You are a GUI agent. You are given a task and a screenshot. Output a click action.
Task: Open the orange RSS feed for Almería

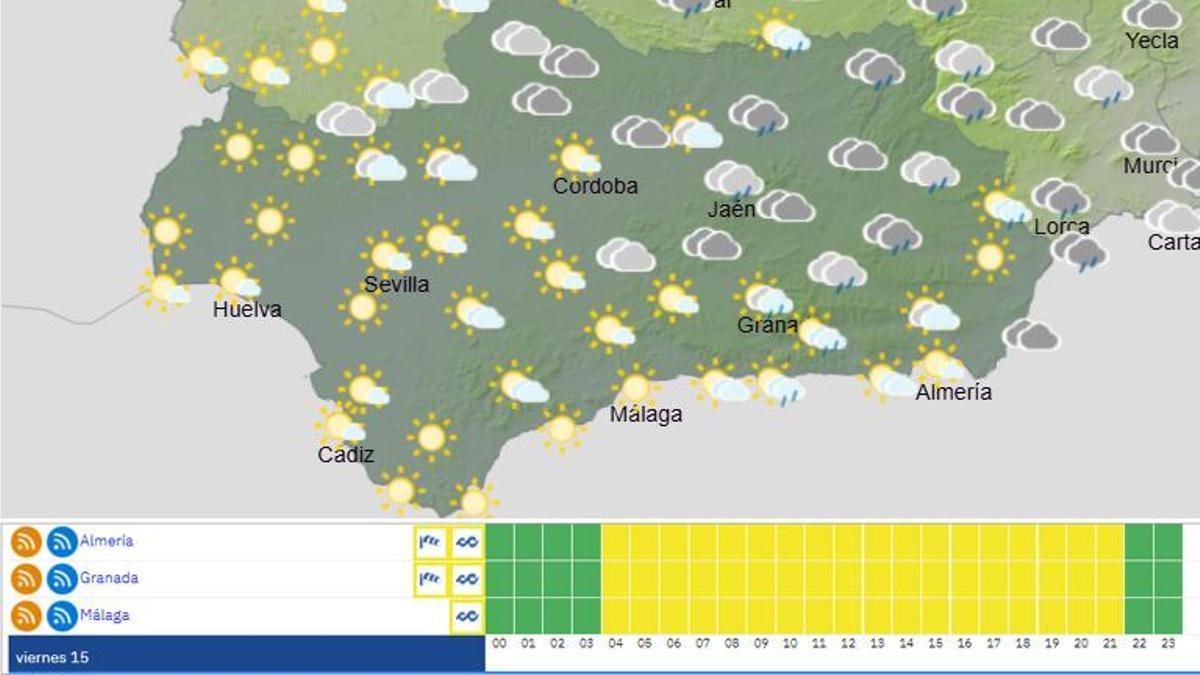(27, 542)
